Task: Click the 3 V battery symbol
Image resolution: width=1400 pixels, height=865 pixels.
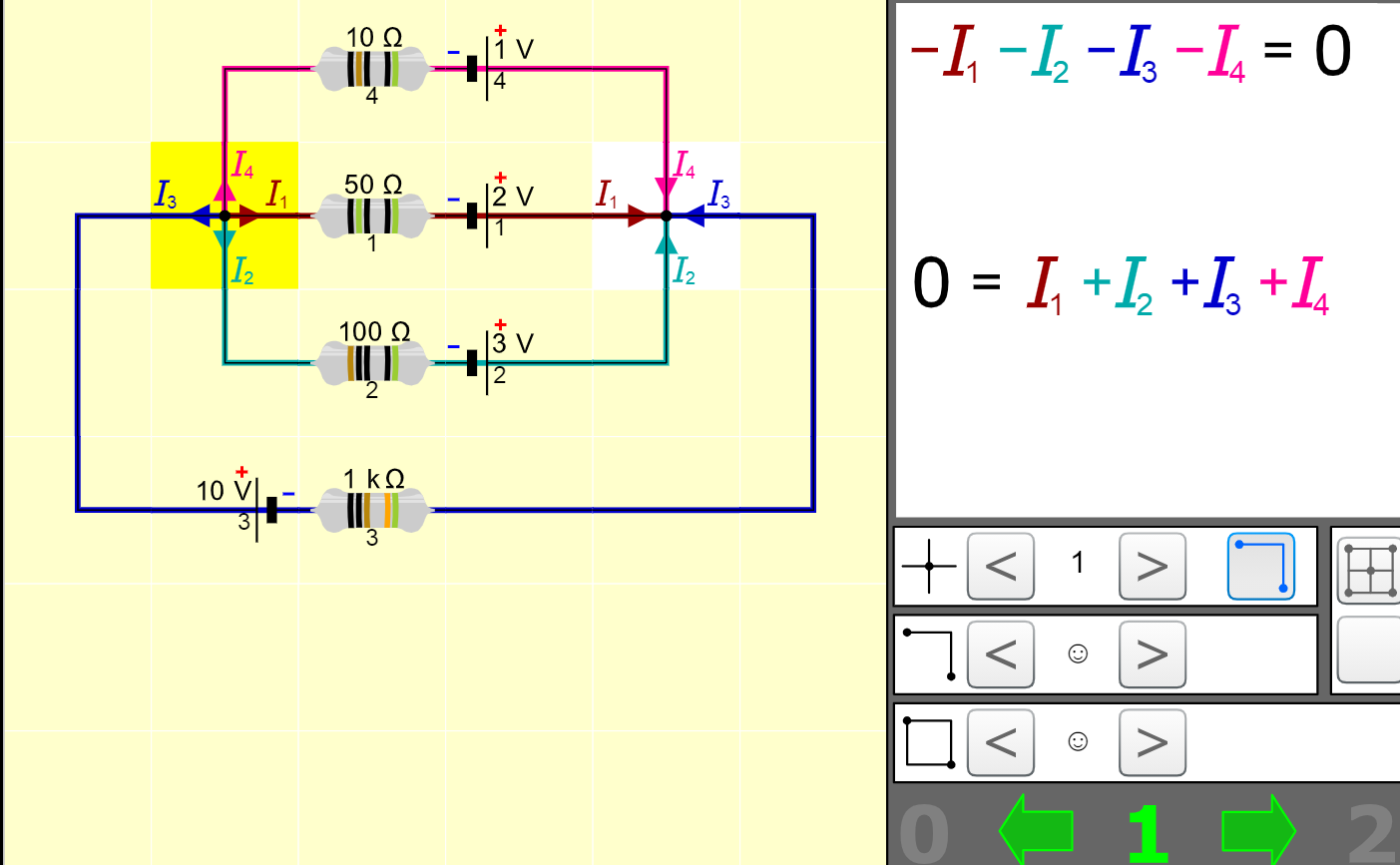Action: click(480, 362)
